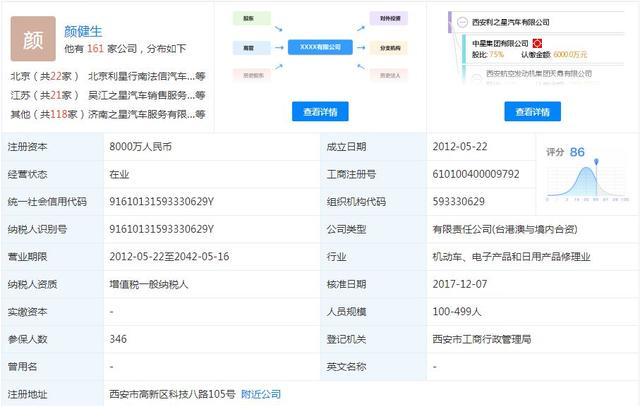Click the 曾用名 label cell
Image resolution: width=640 pixels, height=406 pixels.
tap(53, 366)
